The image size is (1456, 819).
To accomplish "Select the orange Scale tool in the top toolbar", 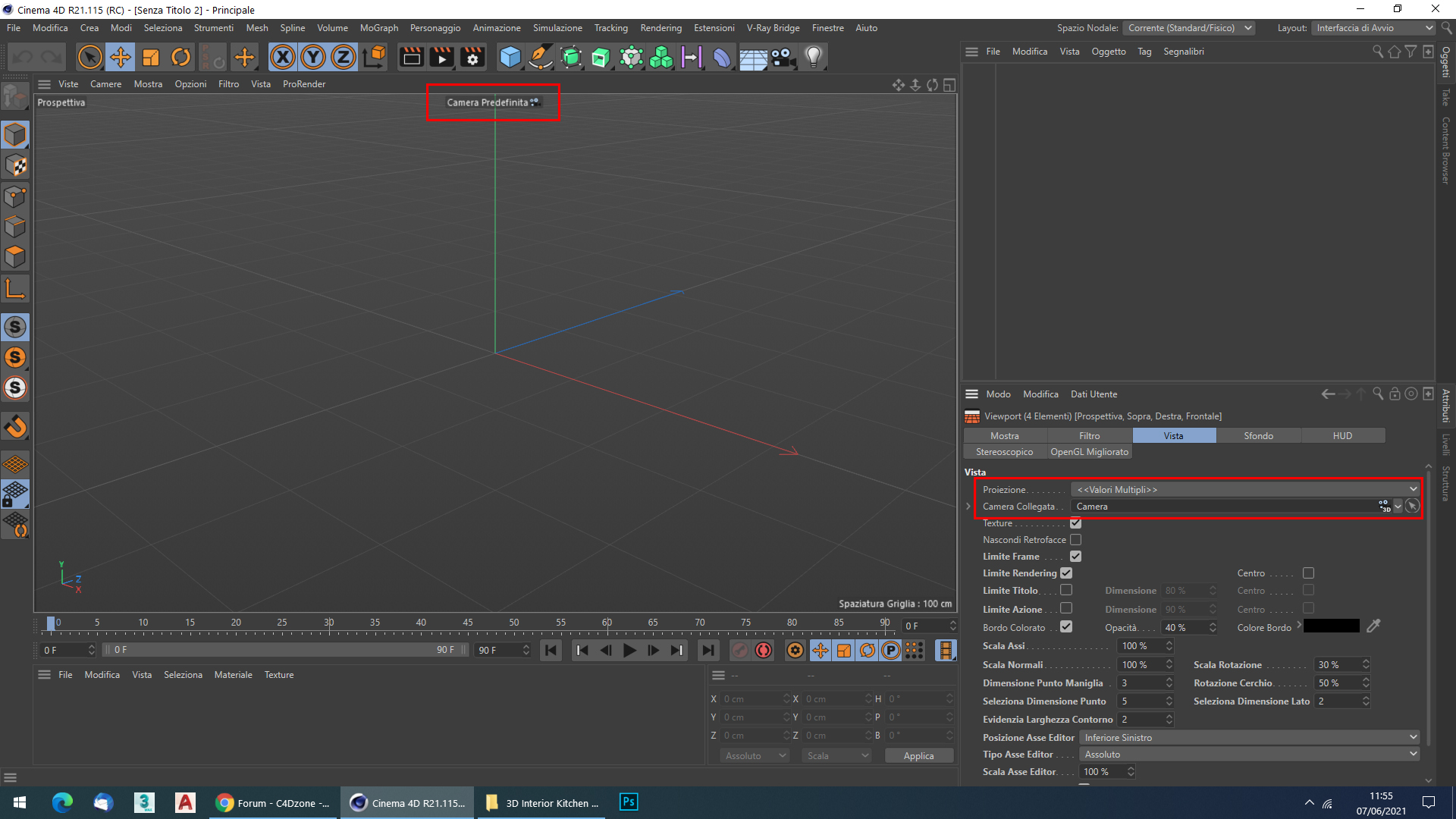I will point(151,57).
